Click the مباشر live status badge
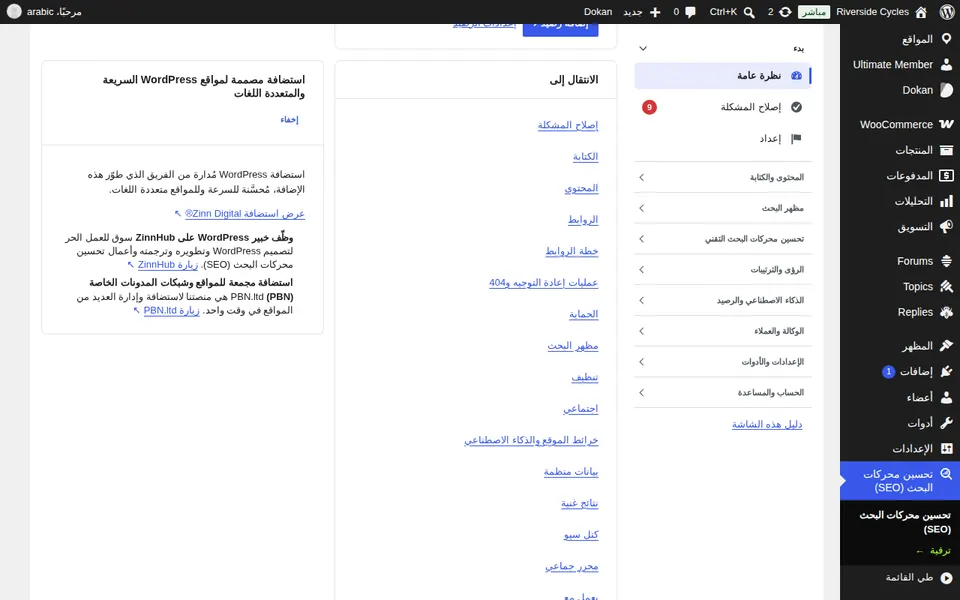The height and width of the screenshot is (600, 960). [814, 12]
